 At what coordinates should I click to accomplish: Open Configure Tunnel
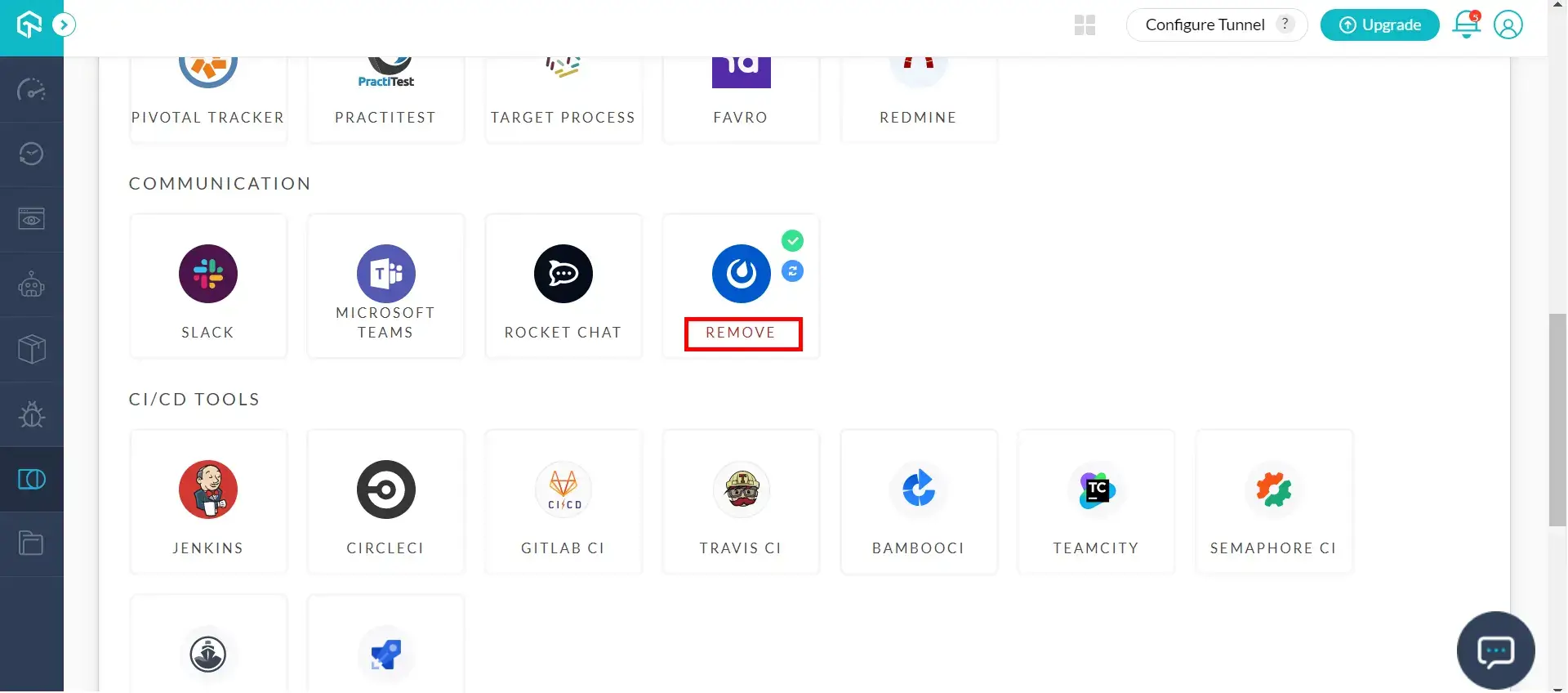1205,25
